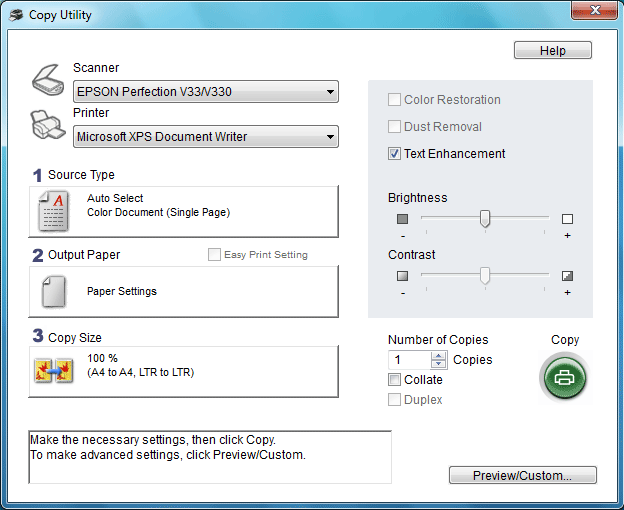
Task: Check the Collate checkbox
Action: pyautogui.click(x=394, y=380)
